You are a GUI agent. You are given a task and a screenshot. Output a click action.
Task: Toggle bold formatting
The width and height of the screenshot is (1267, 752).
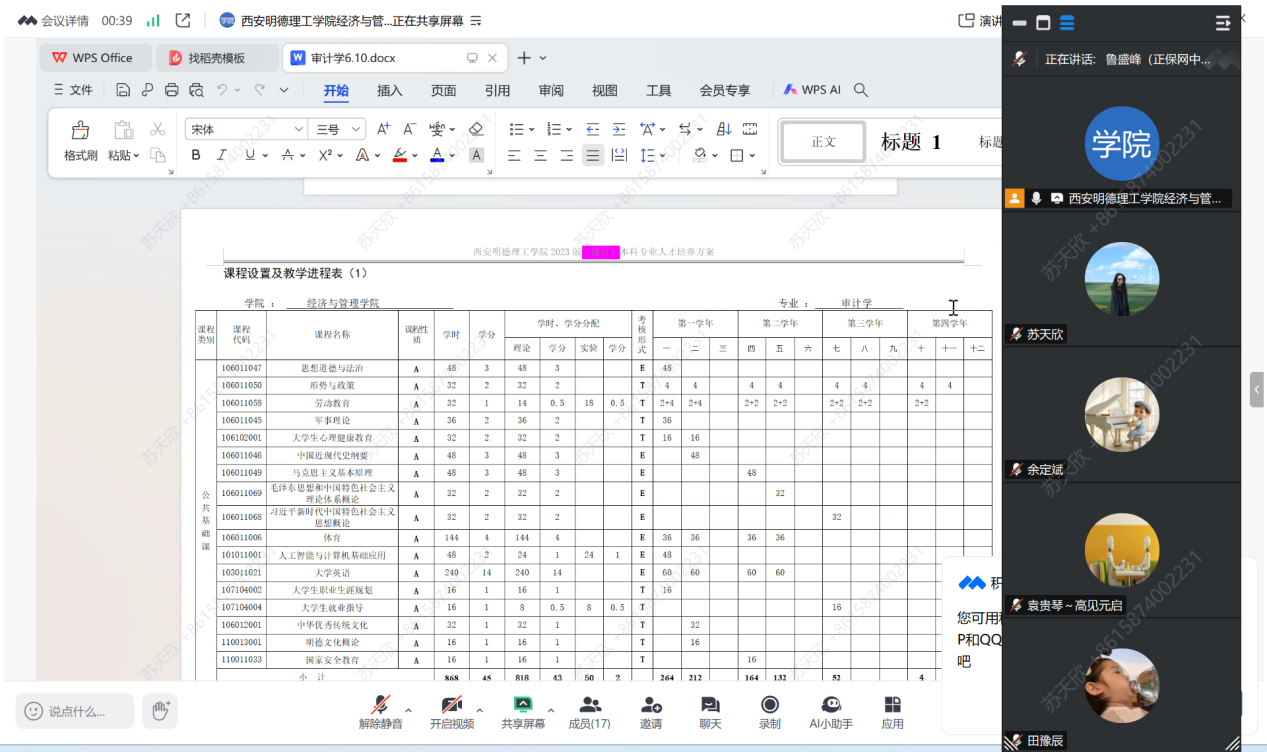pos(196,155)
